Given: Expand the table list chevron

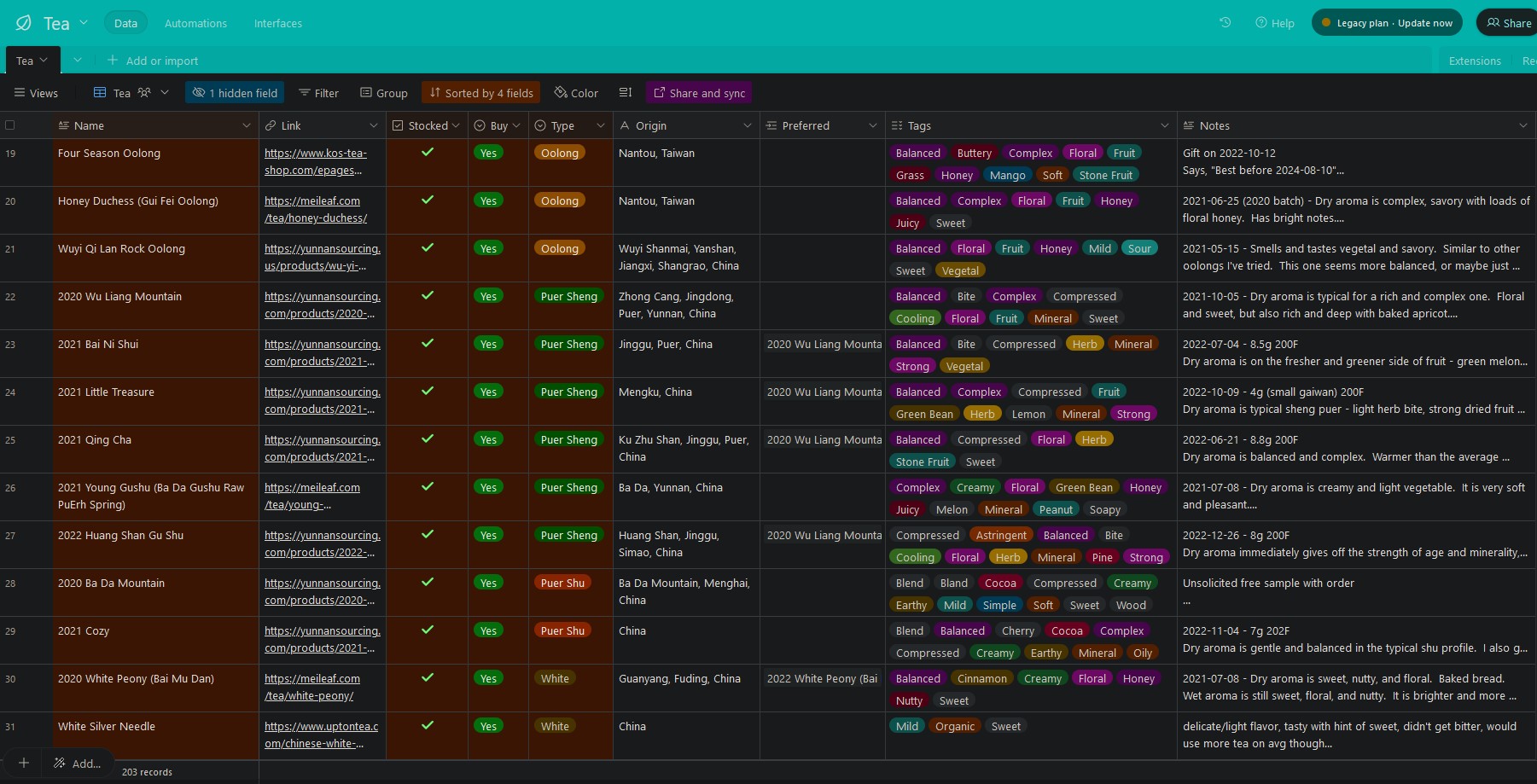Looking at the screenshot, I should point(78,60).
